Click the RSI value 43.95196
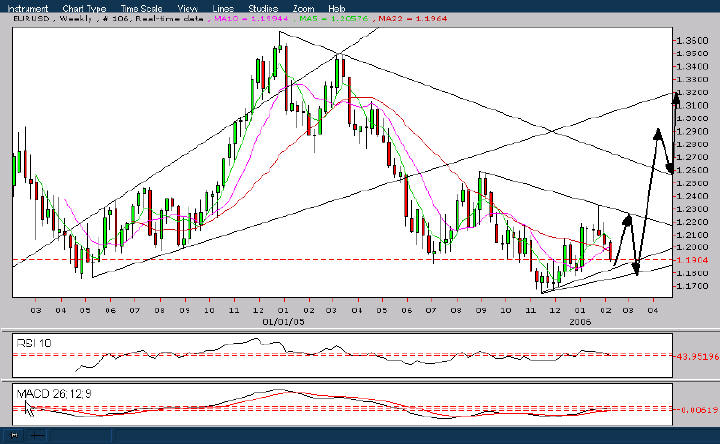The width and height of the screenshot is (720, 444). pyautogui.click(x=698, y=356)
